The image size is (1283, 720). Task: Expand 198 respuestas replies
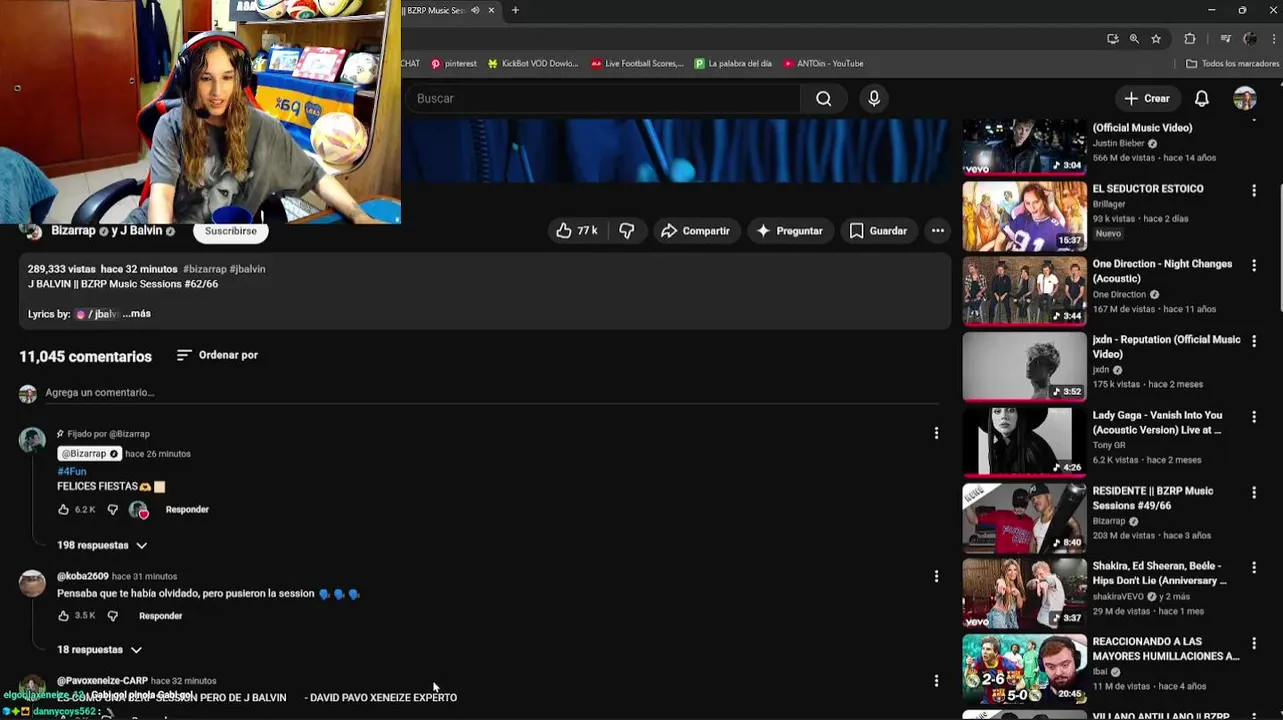pyautogui.click(x=102, y=545)
